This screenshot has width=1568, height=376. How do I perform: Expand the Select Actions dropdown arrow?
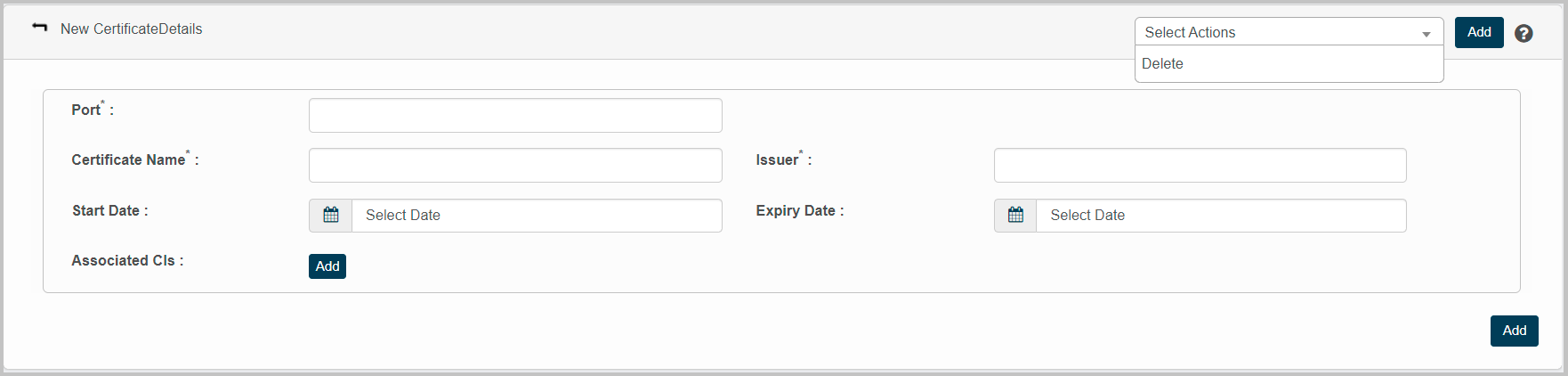(1426, 33)
